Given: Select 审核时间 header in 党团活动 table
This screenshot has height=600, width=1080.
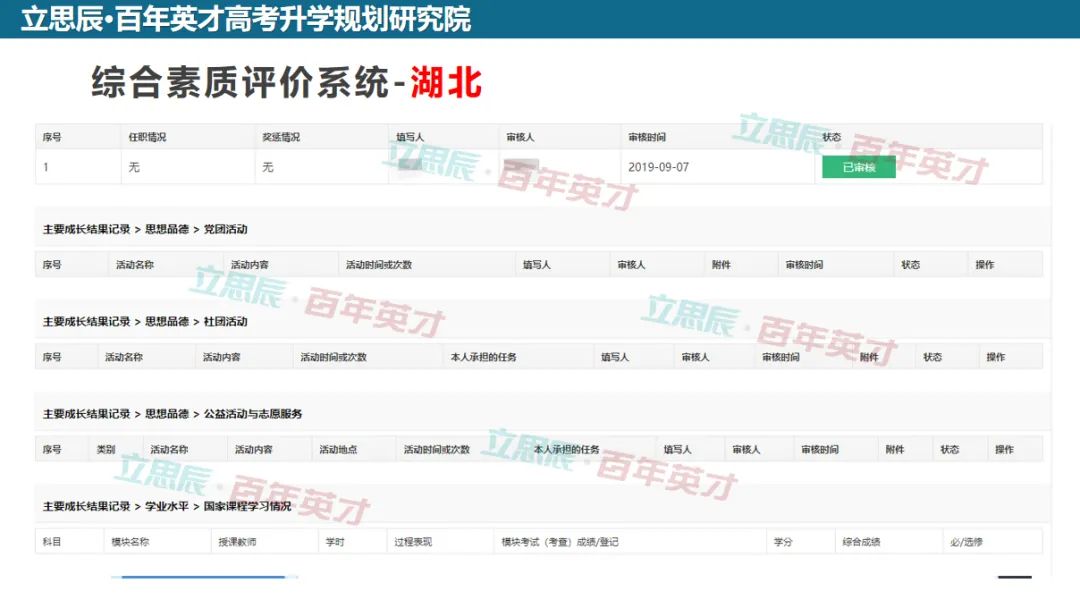Looking at the screenshot, I should pos(804,265).
